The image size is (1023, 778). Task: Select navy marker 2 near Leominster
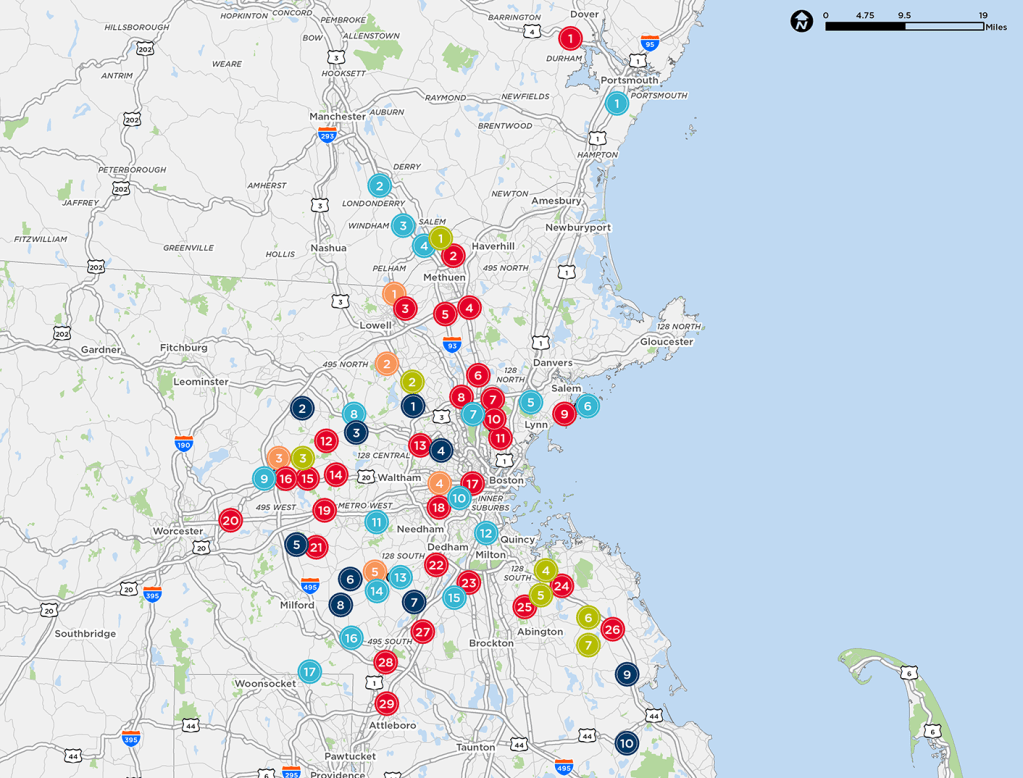click(x=302, y=408)
